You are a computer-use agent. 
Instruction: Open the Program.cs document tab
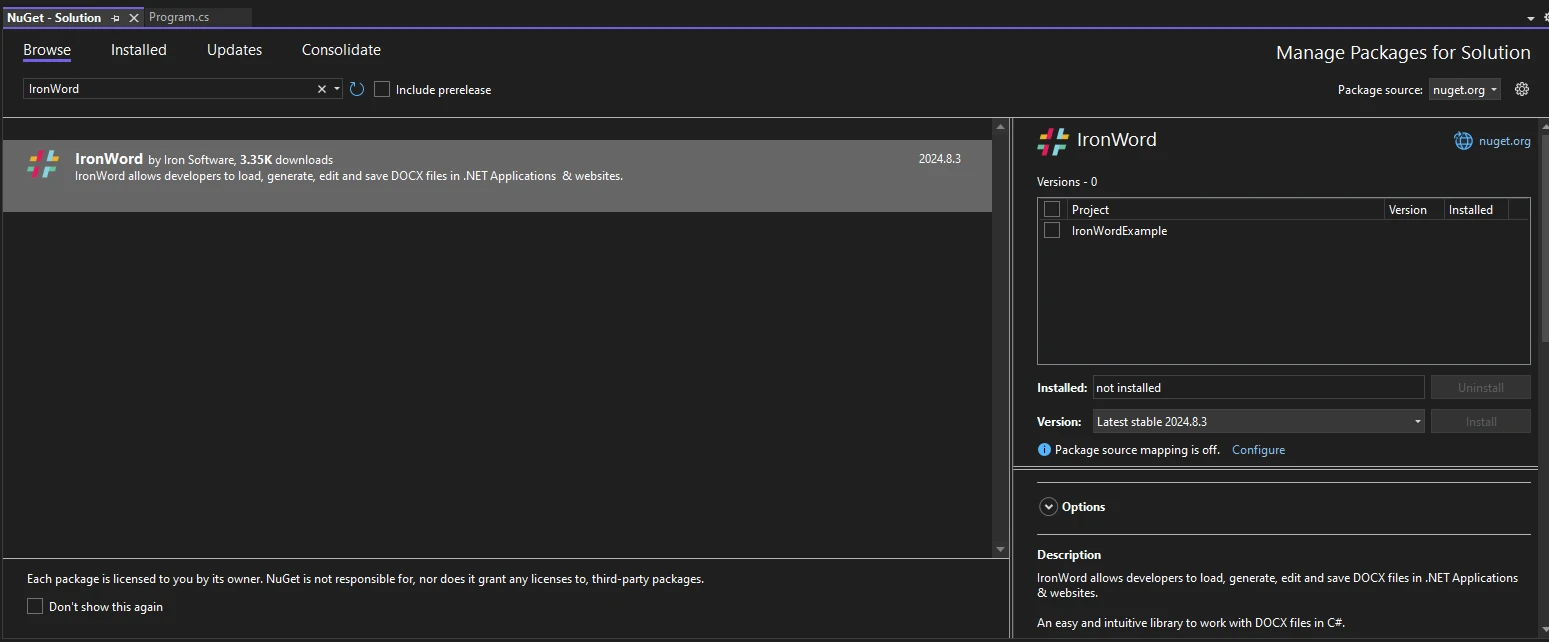click(179, 18)
